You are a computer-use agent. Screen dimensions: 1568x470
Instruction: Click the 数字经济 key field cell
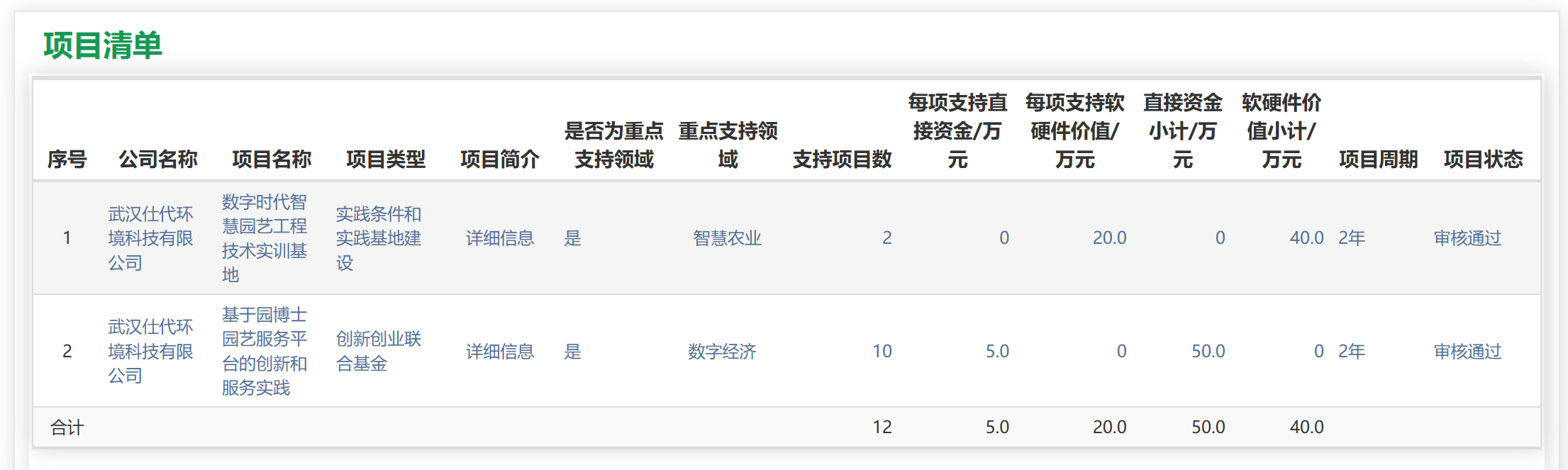click(x=722, y=352)
